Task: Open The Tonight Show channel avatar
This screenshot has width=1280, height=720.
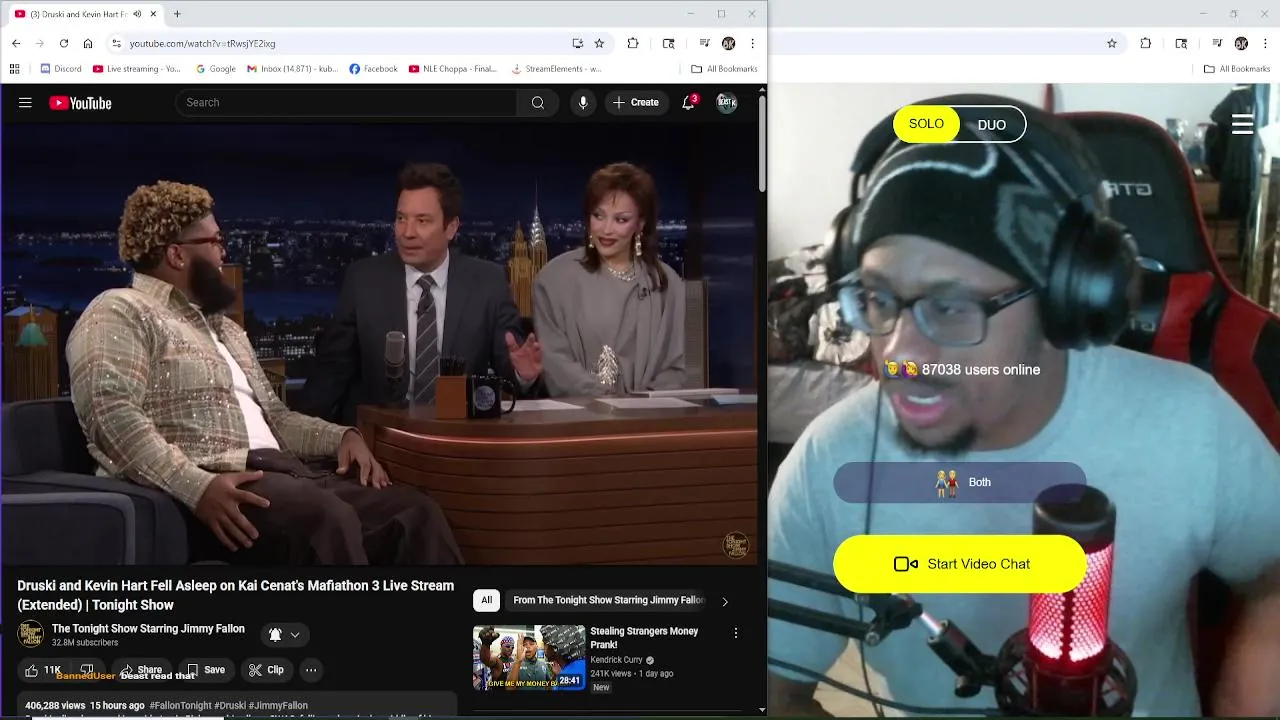Action: pyautogui.click(x=31, y=634)
